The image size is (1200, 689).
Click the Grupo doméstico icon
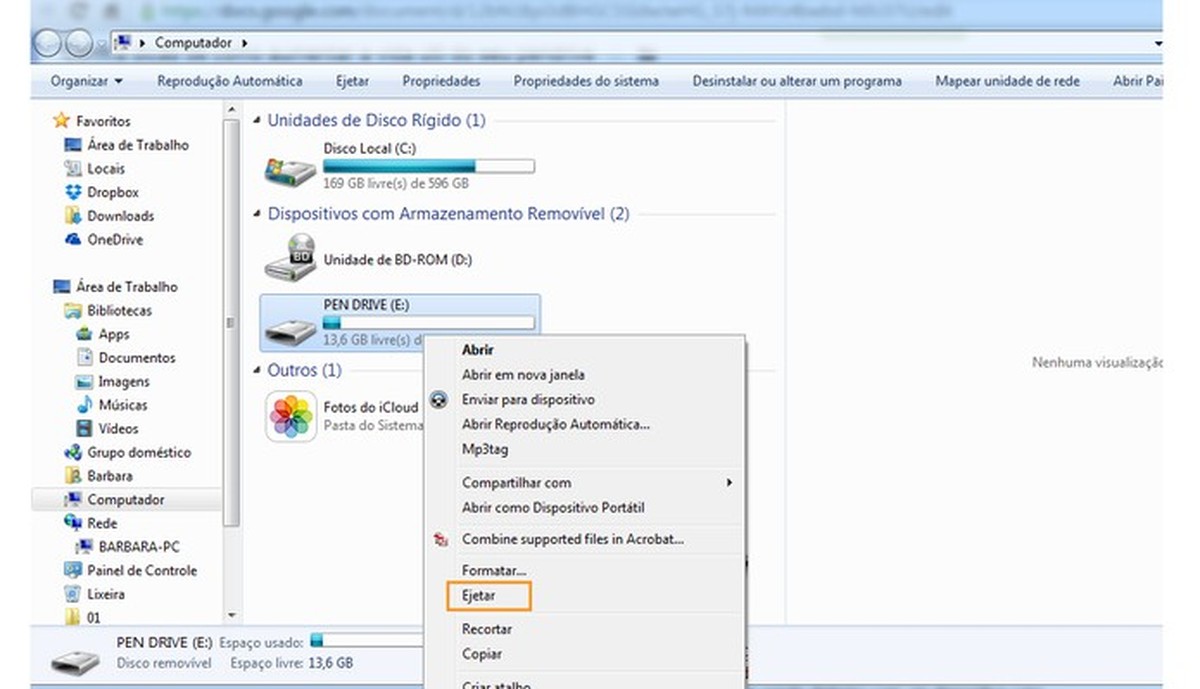coord(73,453)
